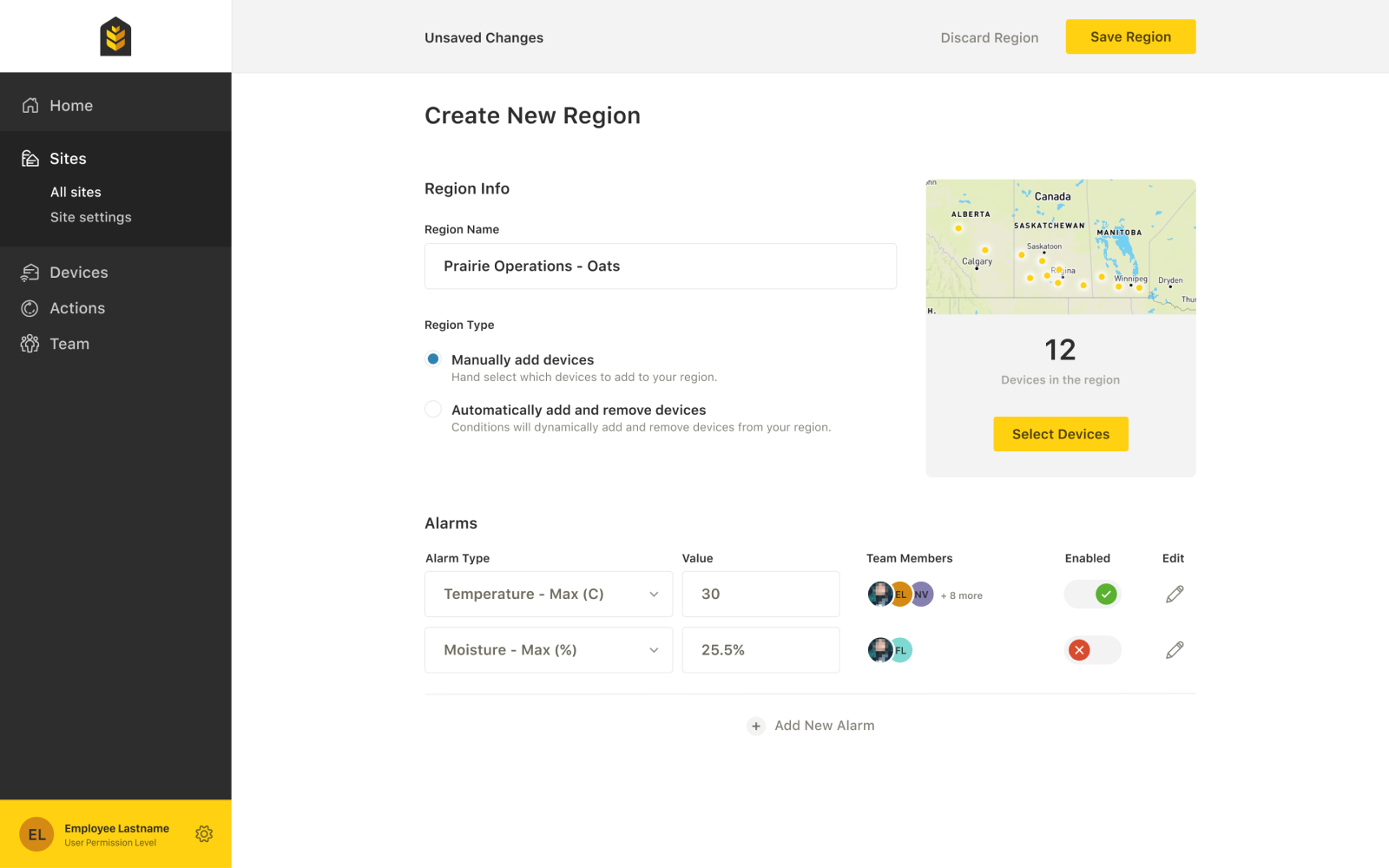Image resolution: width=1389 pixels, height=868 pixels.
Task: Open Site settings submenu
Action: [91, 217]
